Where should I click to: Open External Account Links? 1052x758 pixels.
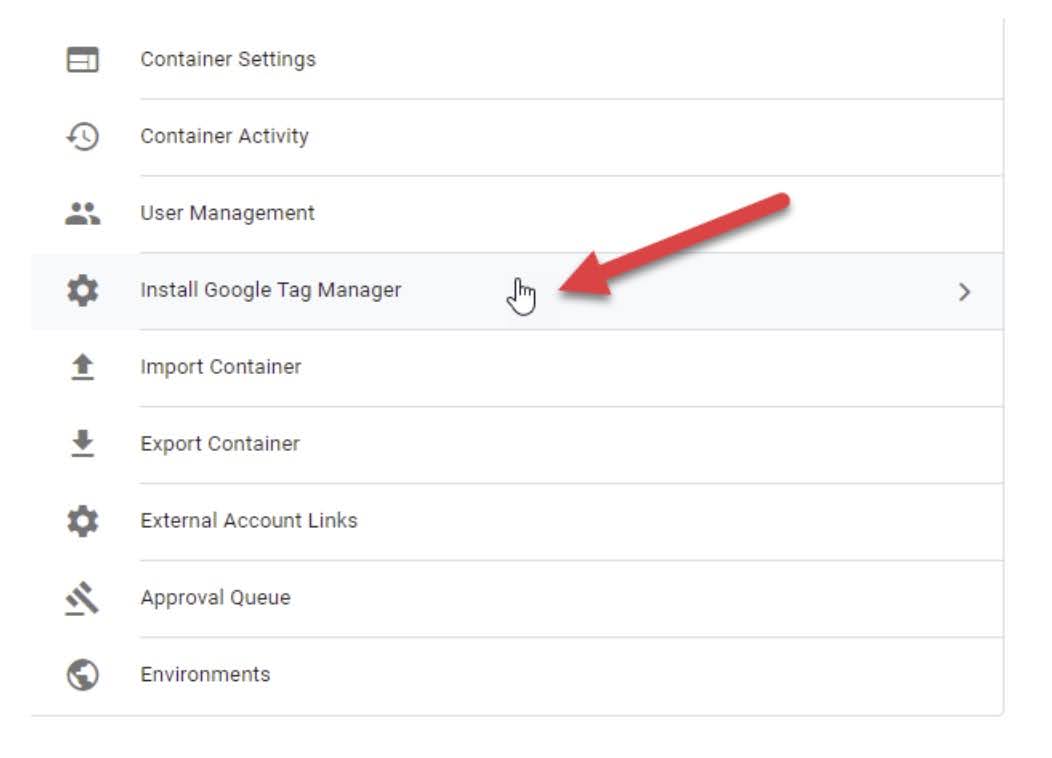pos(517,521)
